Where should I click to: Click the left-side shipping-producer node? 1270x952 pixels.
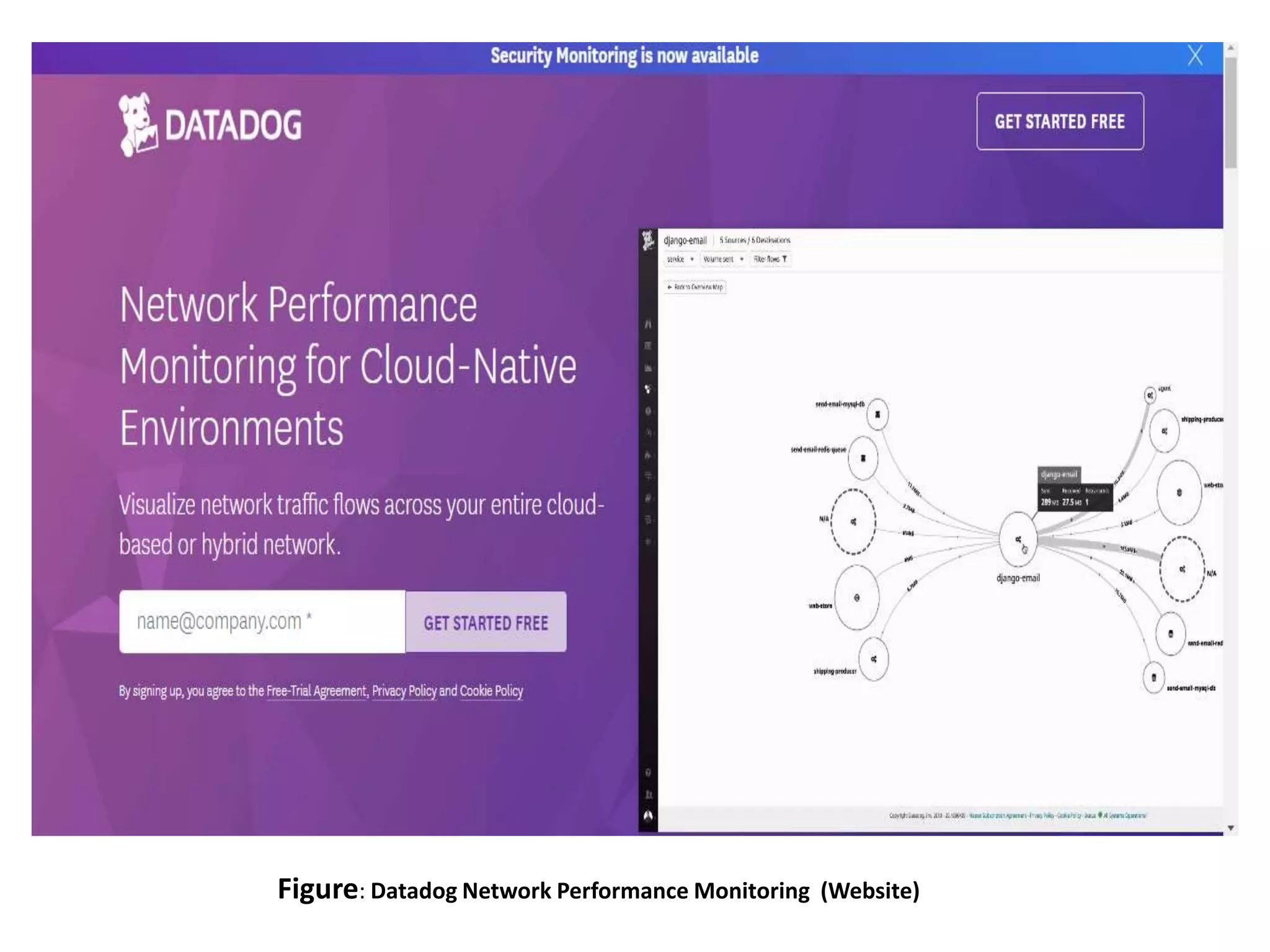[x=873, y=659]
